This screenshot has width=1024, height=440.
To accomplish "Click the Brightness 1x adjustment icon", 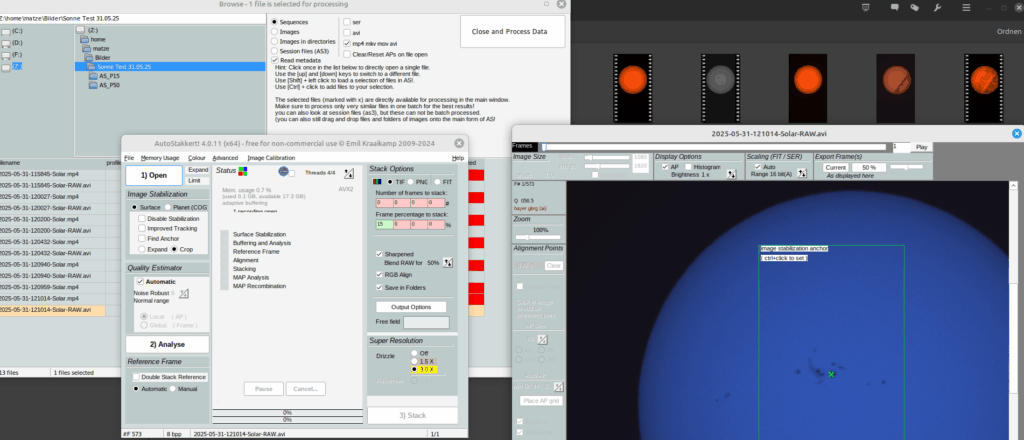I will tap(731, 175).
